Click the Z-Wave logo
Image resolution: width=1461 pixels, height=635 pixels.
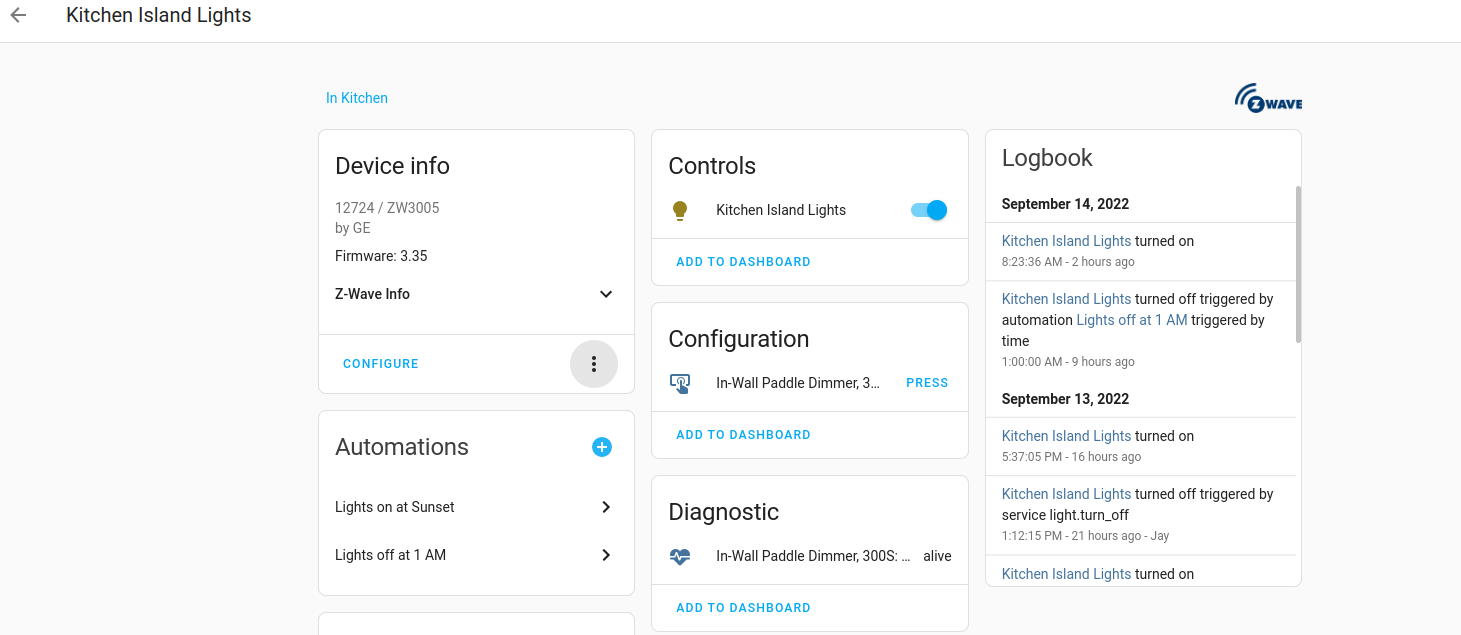pos(1268,98)
